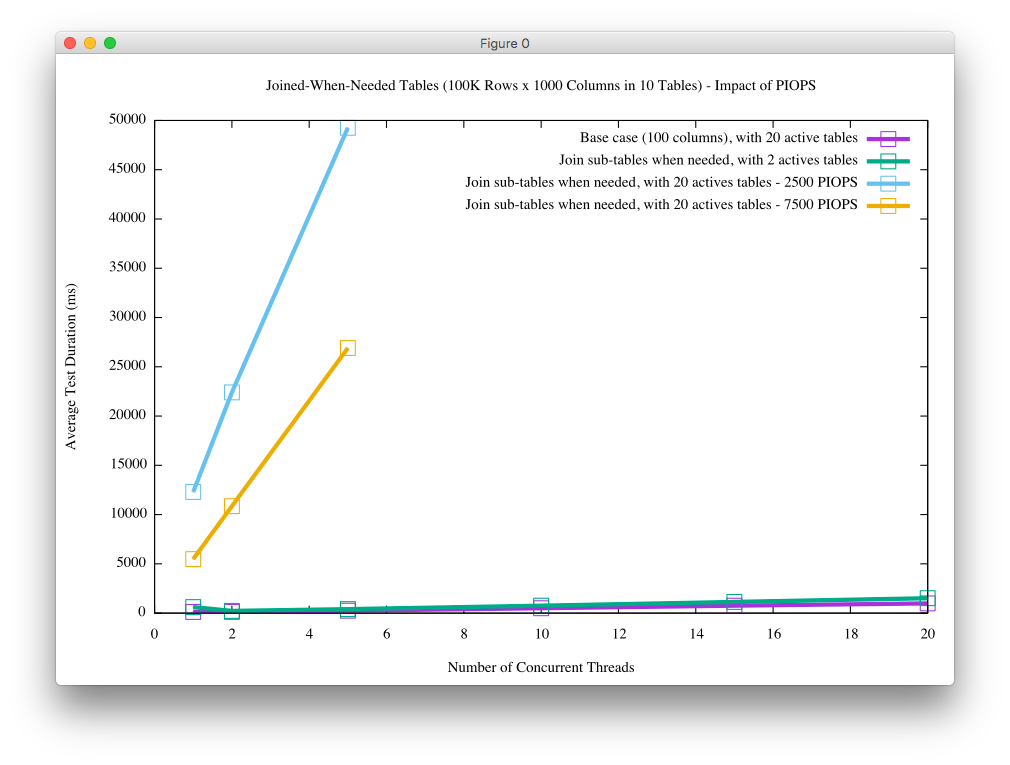Click the 5000 y-axis tick label

pyautogui.click(x=131, y=563)
